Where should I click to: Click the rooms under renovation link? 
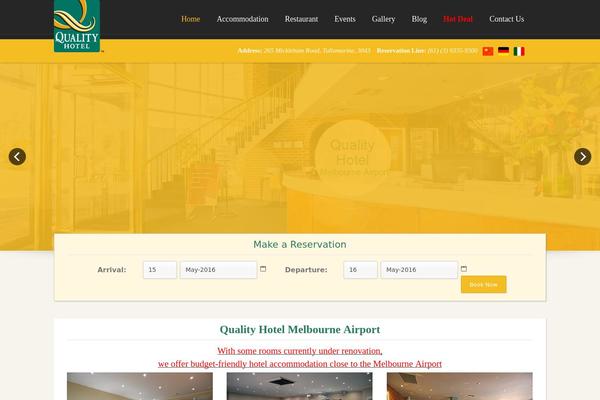(300, 351)
